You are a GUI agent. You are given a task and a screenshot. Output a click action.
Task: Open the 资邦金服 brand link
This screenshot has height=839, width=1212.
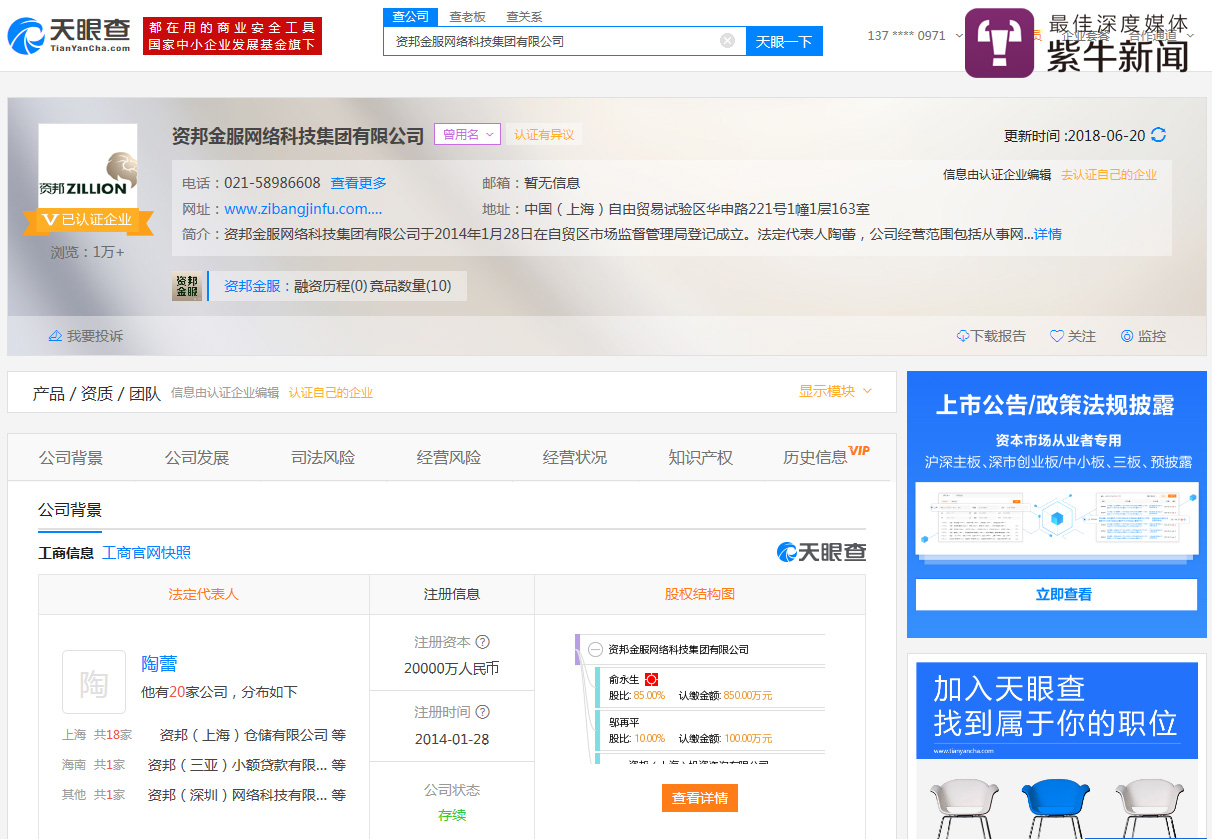pos(252,286)
